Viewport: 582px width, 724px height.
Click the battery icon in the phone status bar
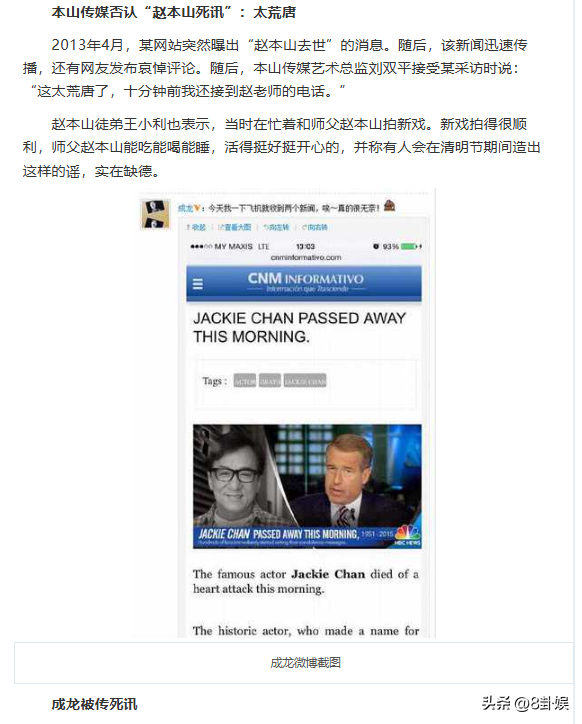coord(410,247)
